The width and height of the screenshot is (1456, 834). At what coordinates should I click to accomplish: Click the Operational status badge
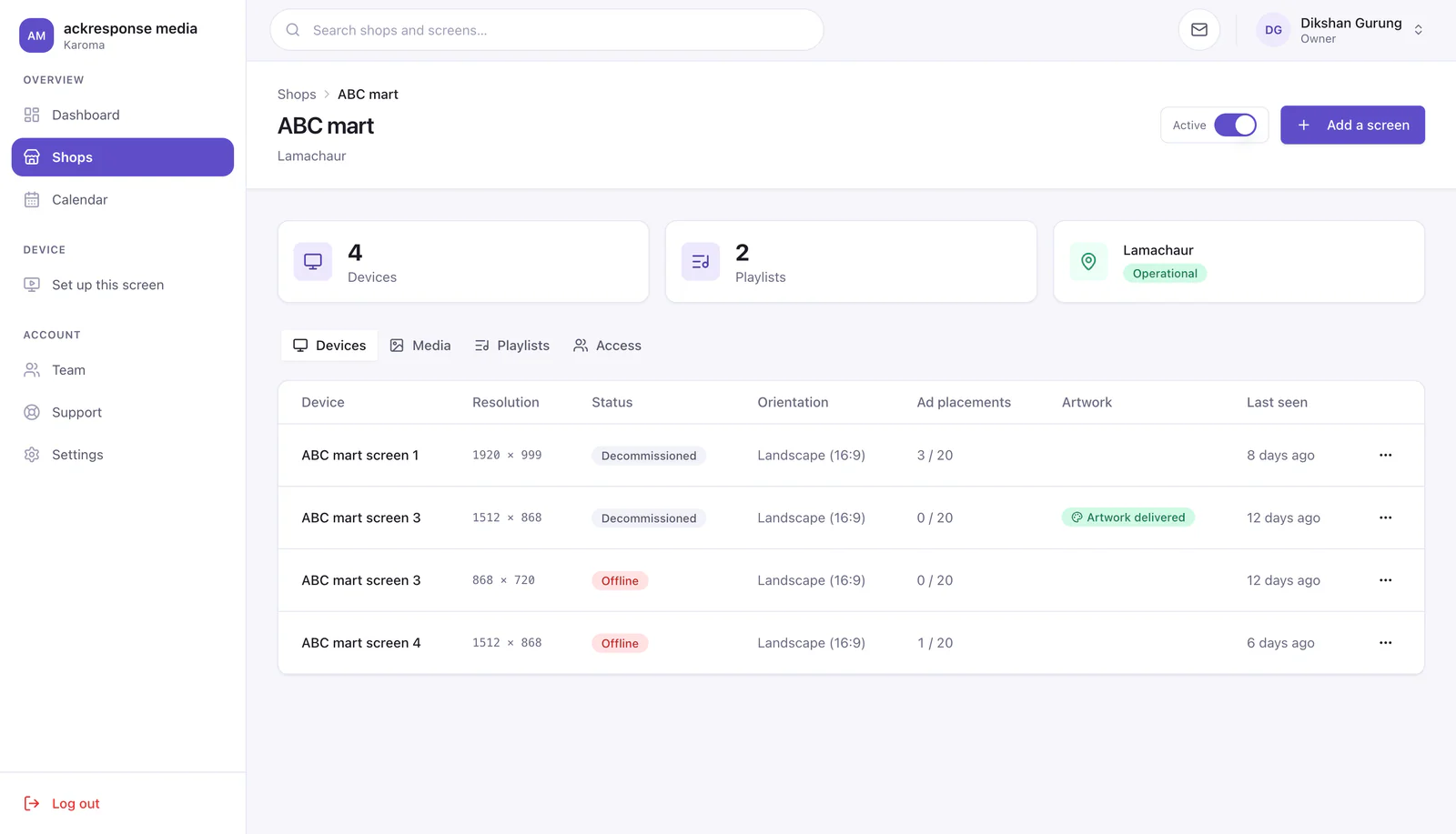click(x=1165, y=274)
